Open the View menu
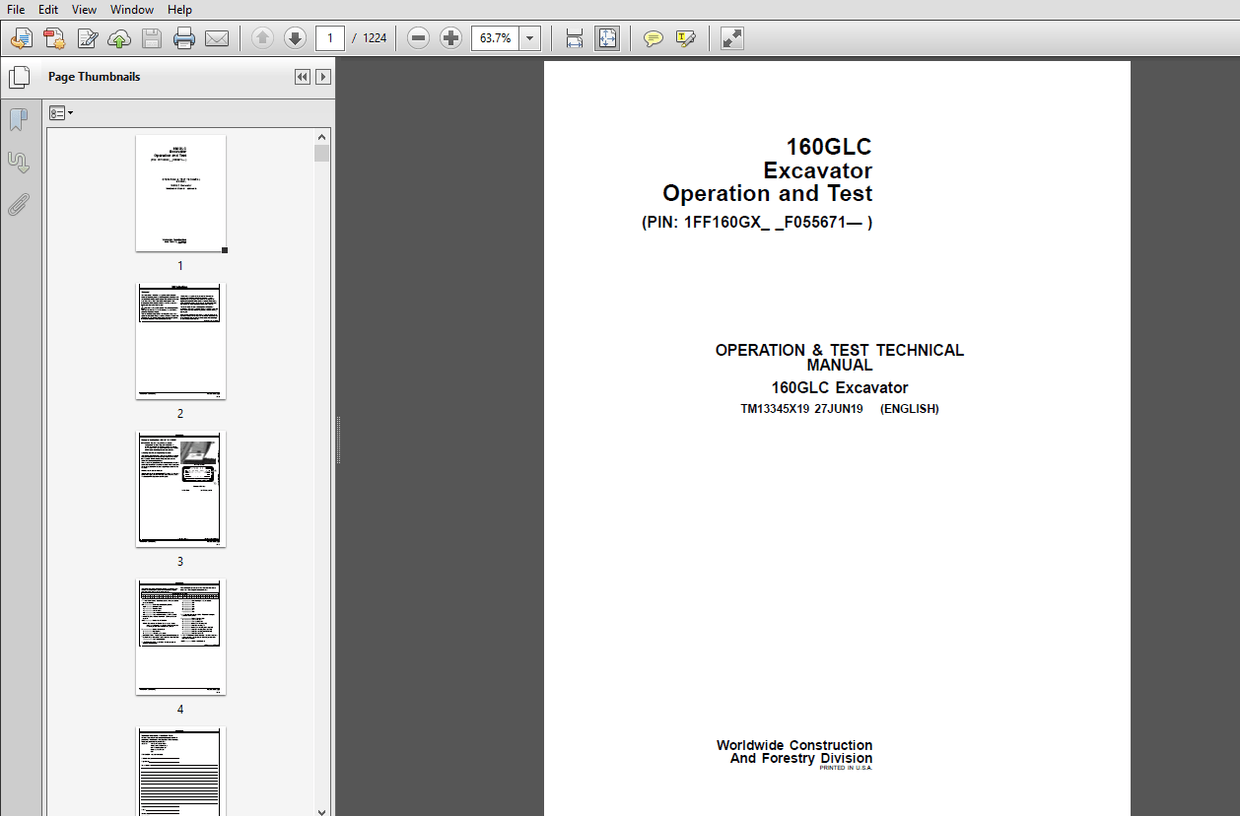 [x=84, y=9]
